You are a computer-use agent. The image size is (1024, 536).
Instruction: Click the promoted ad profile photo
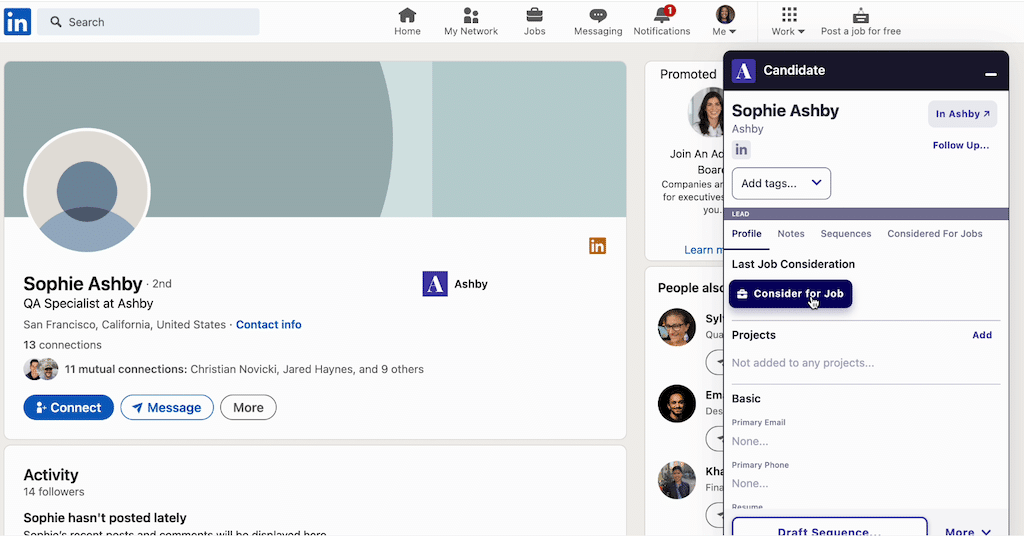706,112
